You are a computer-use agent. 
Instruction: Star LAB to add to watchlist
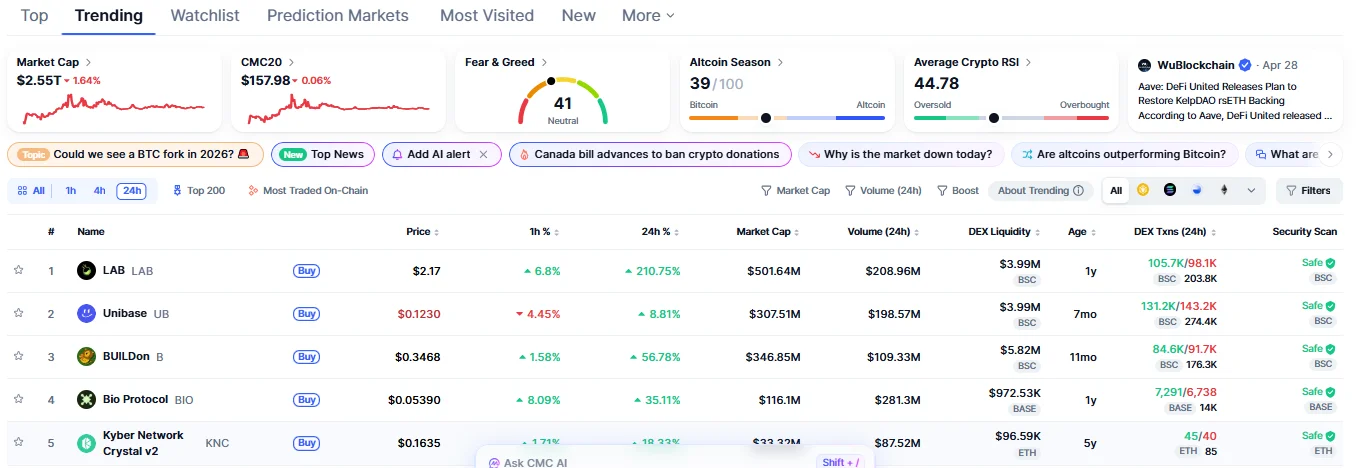click(18, 270)
